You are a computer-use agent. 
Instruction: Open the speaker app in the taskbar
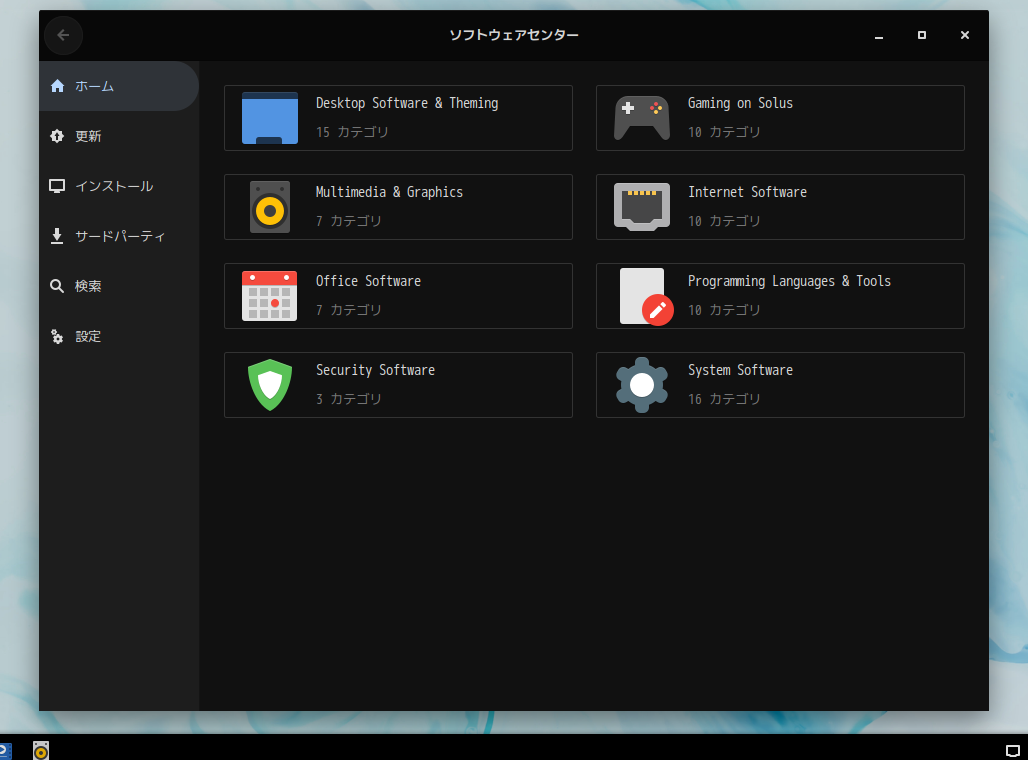pyautogui.click(x=41, y=750)
